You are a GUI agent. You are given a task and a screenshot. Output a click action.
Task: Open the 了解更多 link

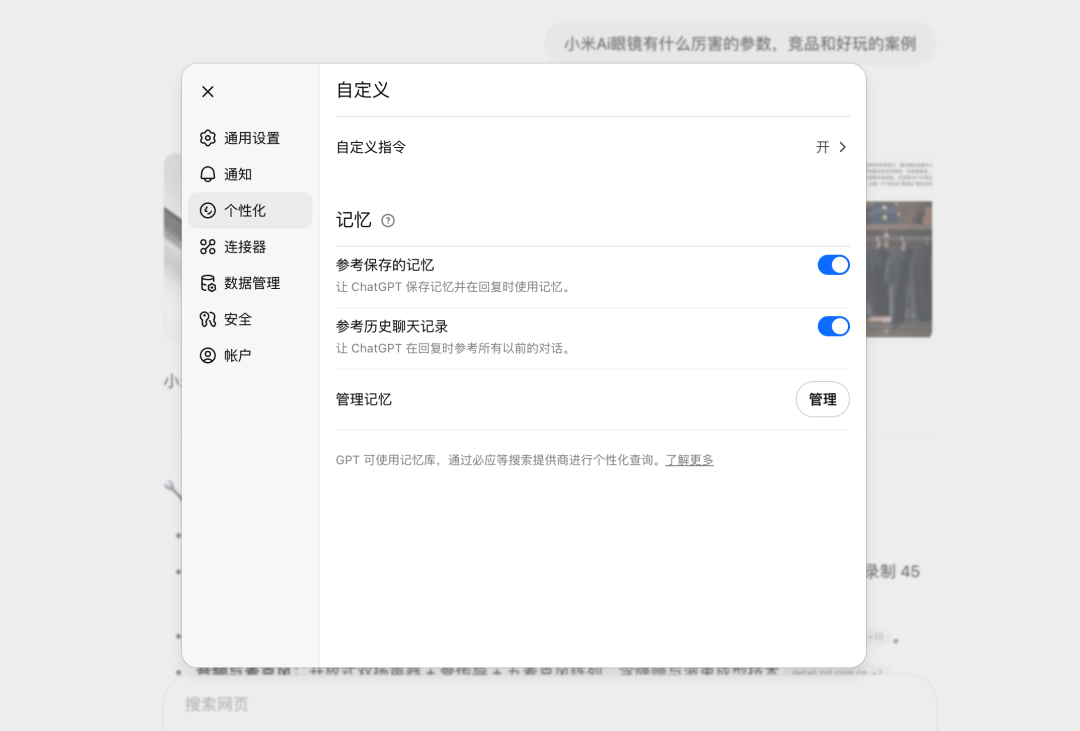[689, 460]
